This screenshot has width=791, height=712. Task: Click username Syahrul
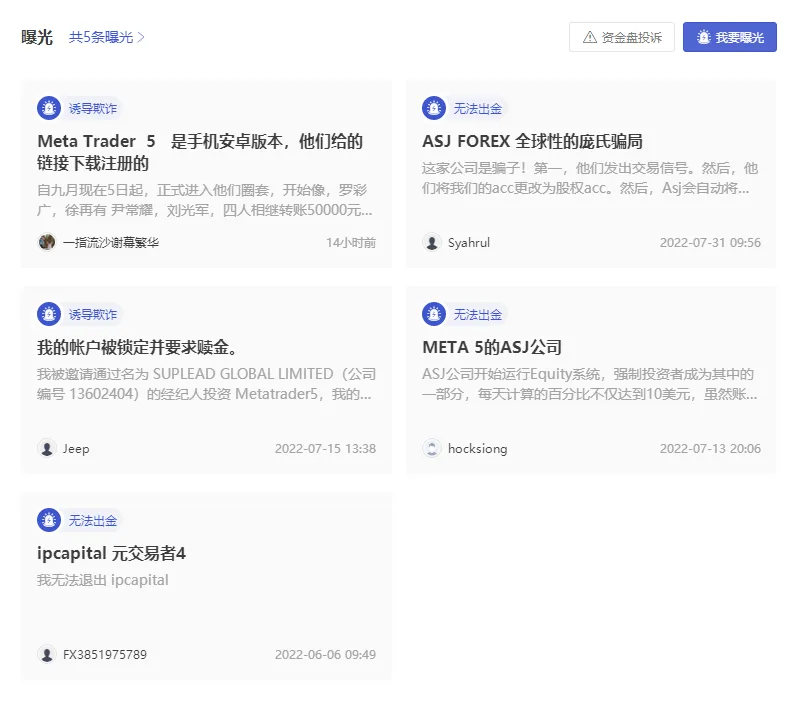tap(469, 243)
